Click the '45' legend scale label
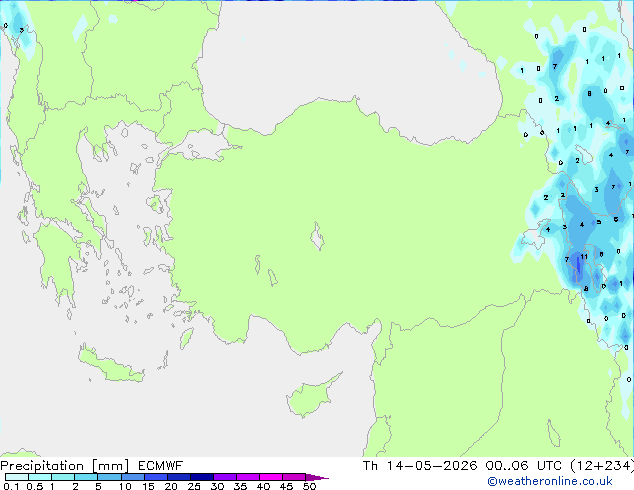Screen dimensions: 634x490 click(286, 486)
